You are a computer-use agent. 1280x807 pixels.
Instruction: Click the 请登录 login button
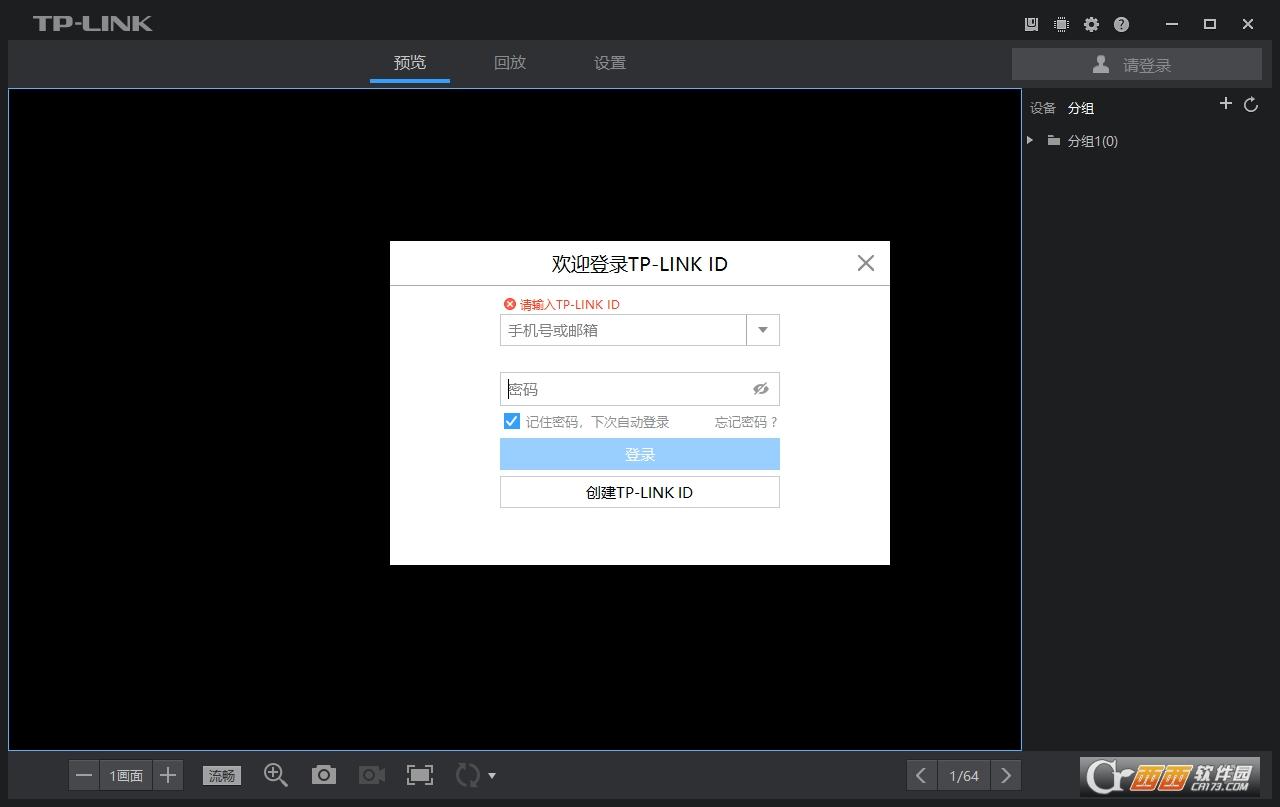[x=1137, y=64]
